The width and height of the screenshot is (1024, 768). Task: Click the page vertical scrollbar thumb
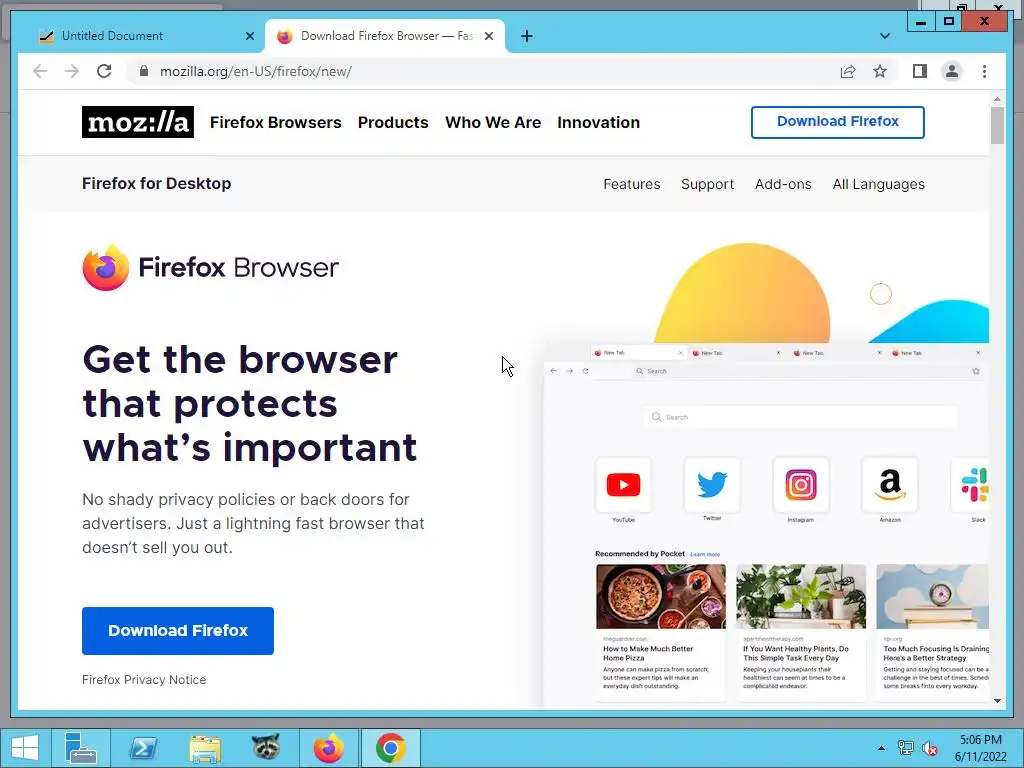click(x=997, y=125)
